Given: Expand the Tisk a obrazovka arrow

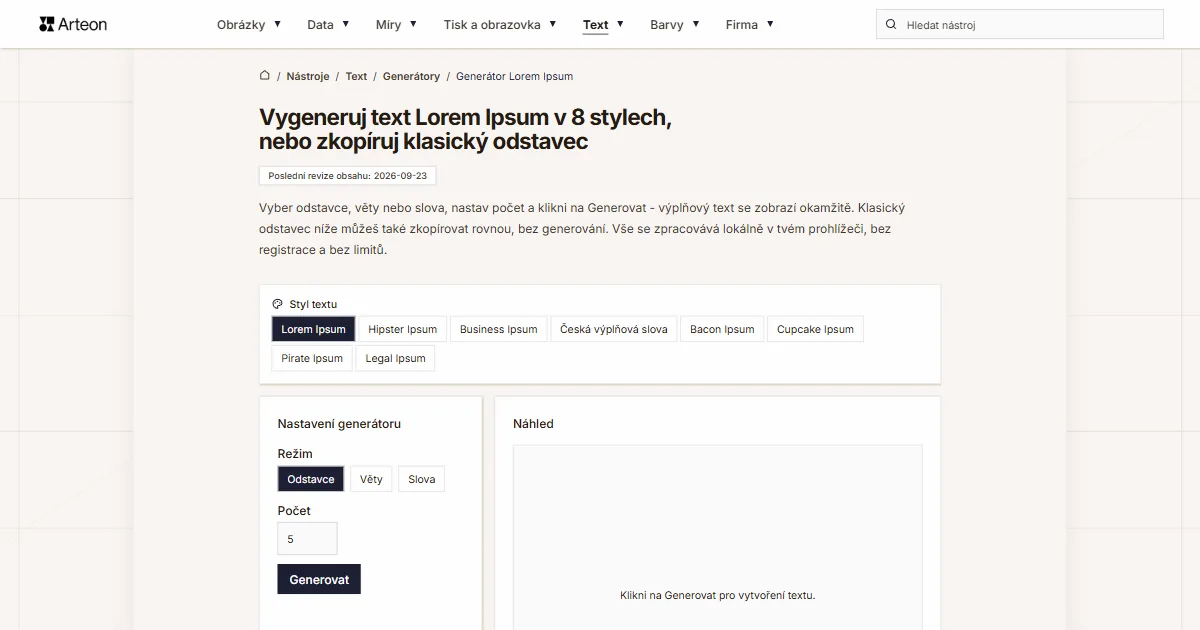Looking at the screenshot, I should pos(552,24).
